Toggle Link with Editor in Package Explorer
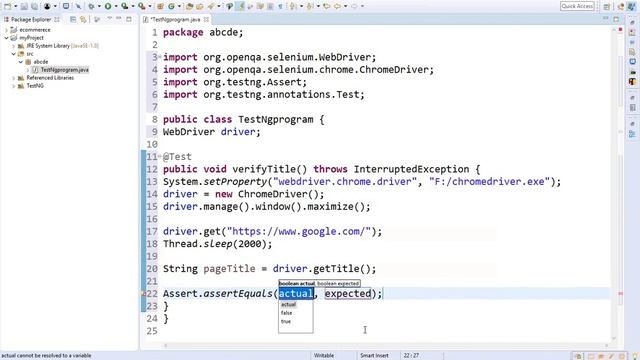Viewport: 640px width, 360px height. (83, 19)
